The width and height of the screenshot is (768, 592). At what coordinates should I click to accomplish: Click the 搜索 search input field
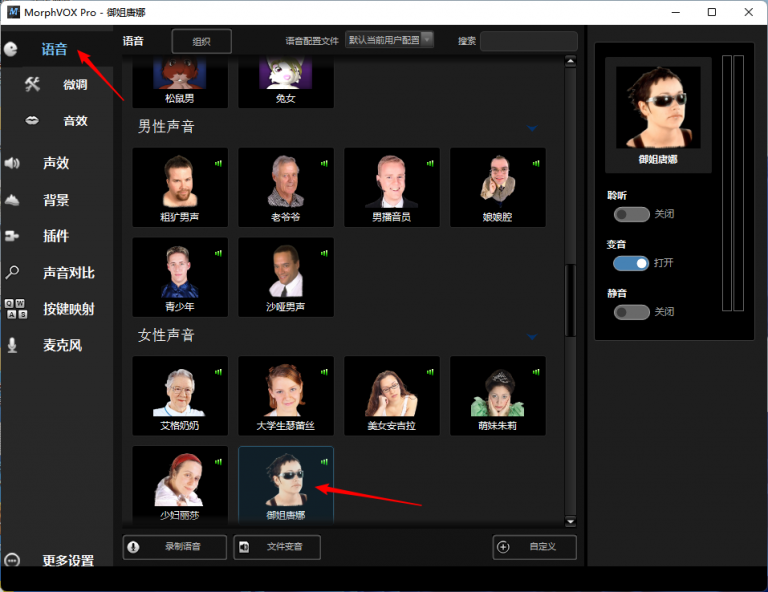pyautogui.click(x=528, y=41)
